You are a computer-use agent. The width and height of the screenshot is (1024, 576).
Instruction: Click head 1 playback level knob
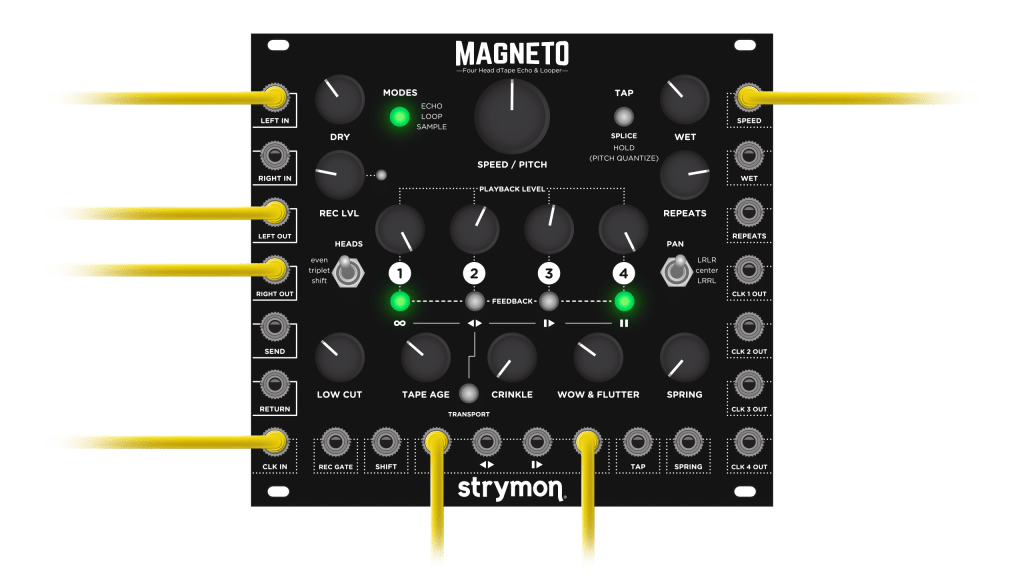point(400,229)
